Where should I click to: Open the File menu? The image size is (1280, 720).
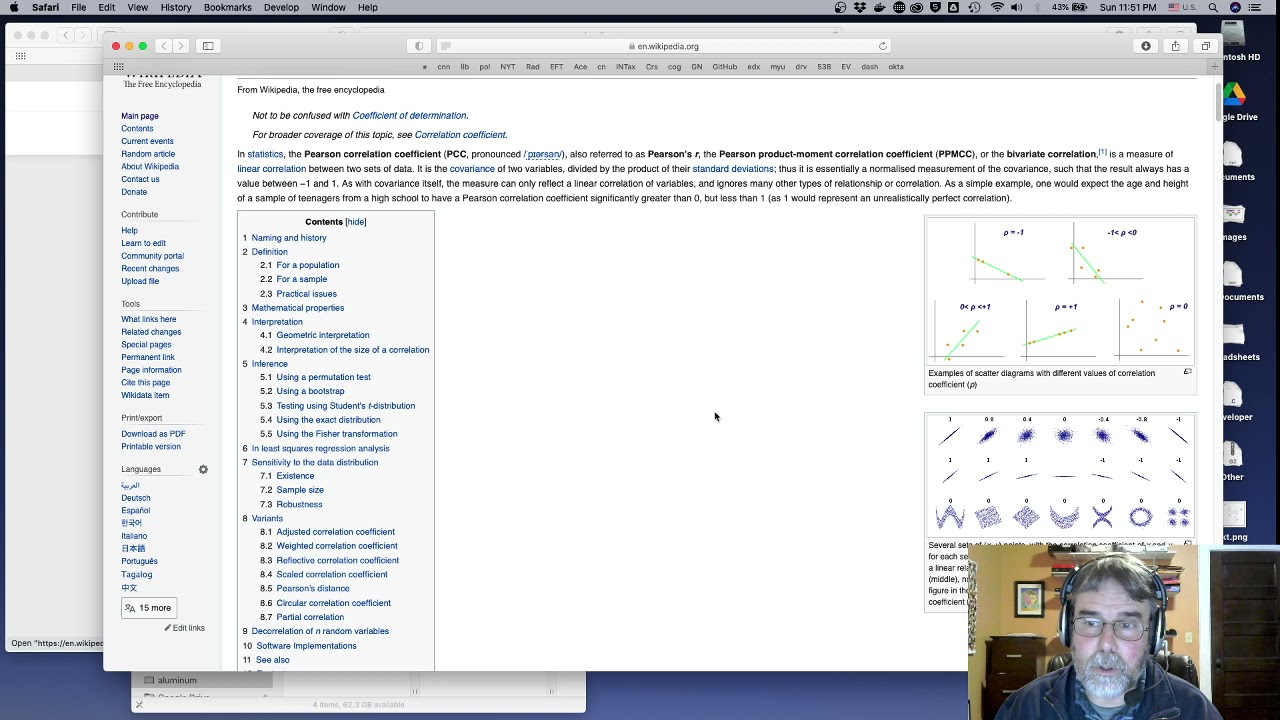[x=78, y=8]
